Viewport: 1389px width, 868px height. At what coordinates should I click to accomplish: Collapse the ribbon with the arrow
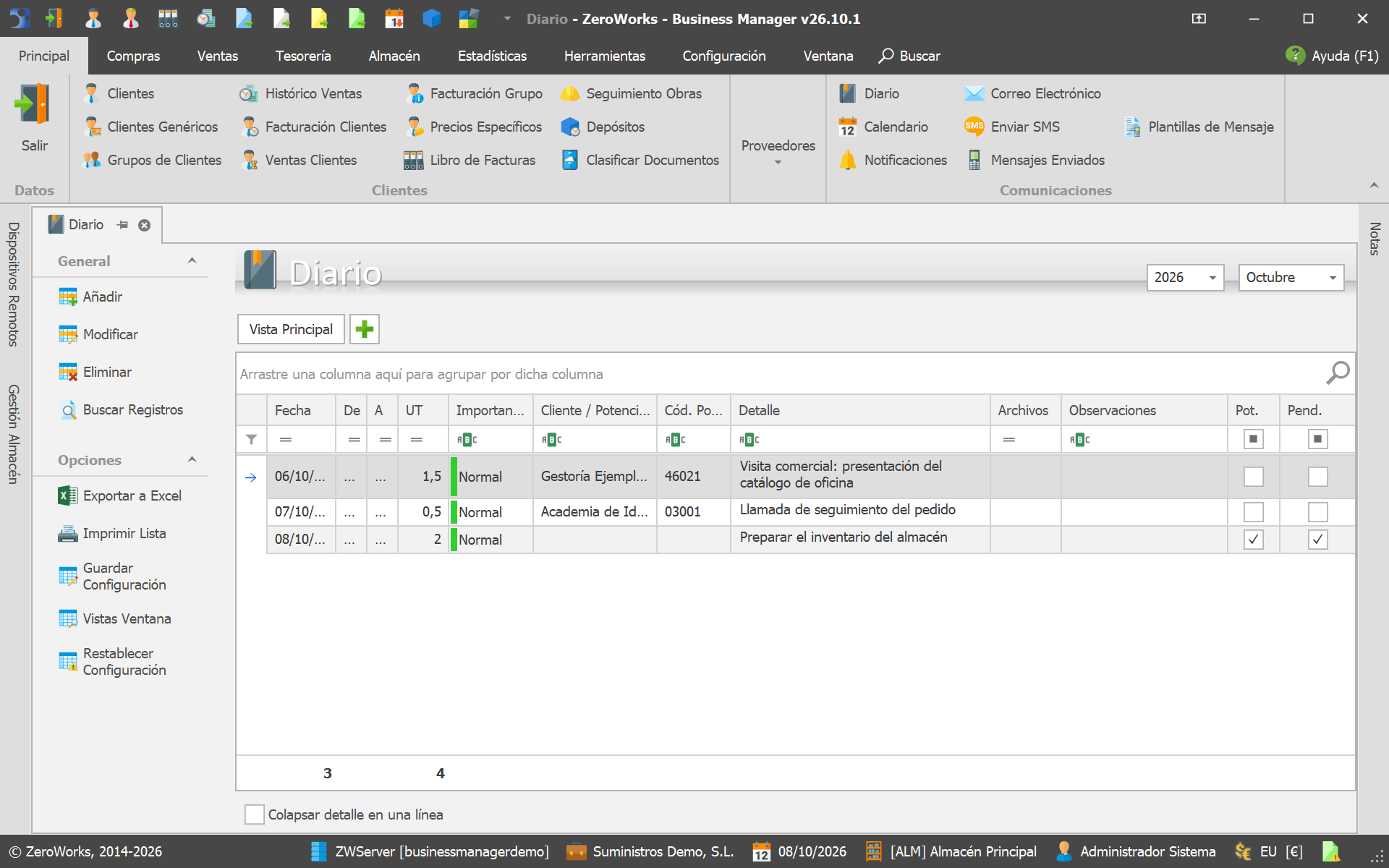1374,186
